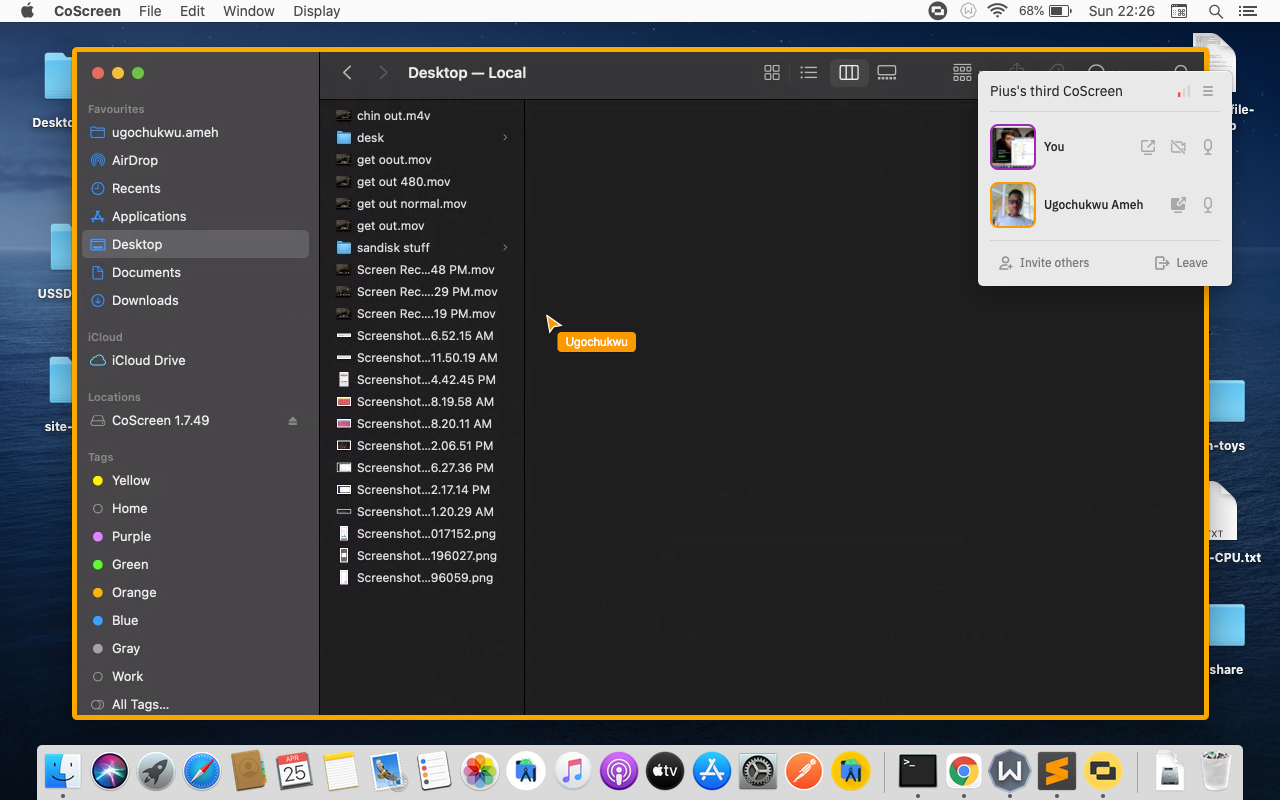Open Podcasts from the Dock
Image resolution: width=1280 pixels, height=800 pixels.
click(x=619, y=771)
